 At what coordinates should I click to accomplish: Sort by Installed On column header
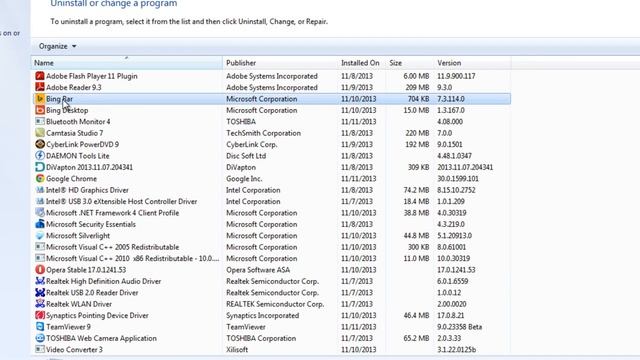tap(362, 63)
